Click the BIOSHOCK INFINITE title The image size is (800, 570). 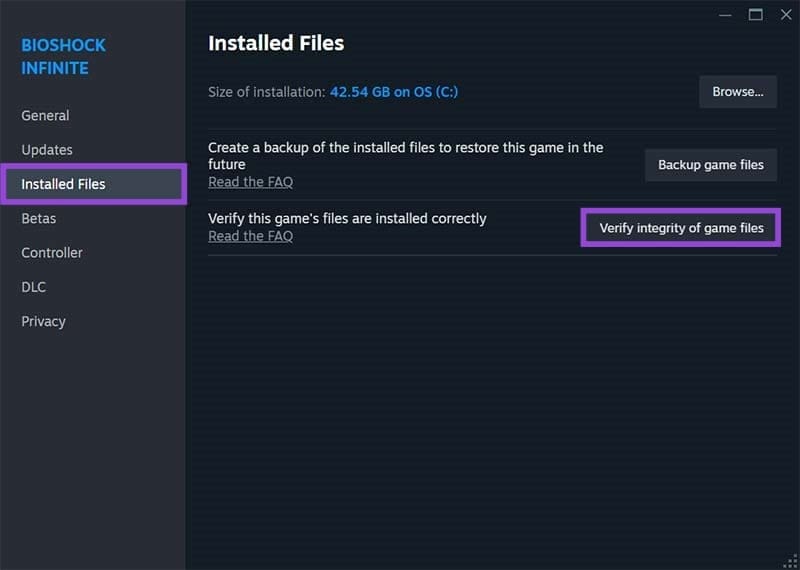(63, 57)
